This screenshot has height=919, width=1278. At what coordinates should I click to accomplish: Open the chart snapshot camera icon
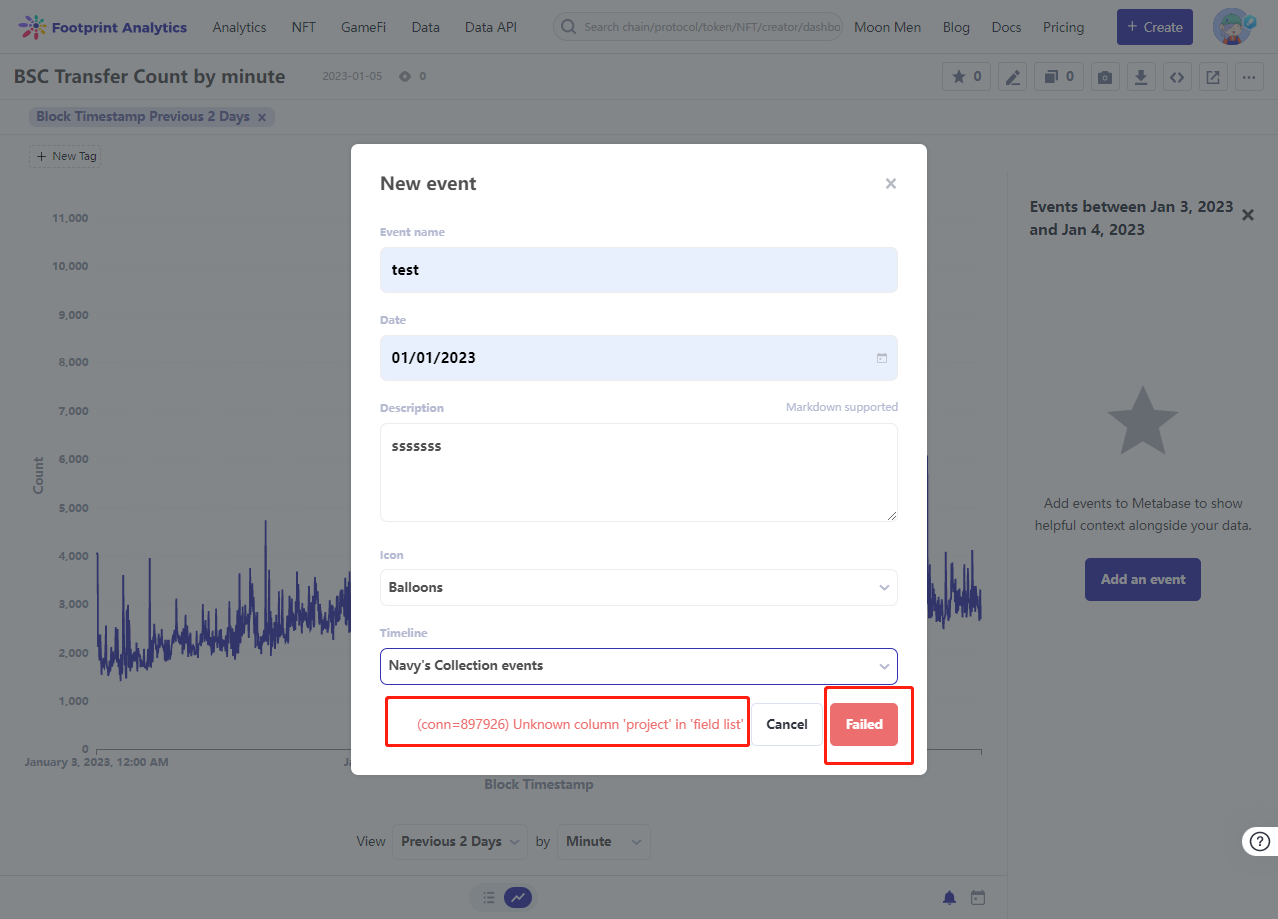(1104, 76)
